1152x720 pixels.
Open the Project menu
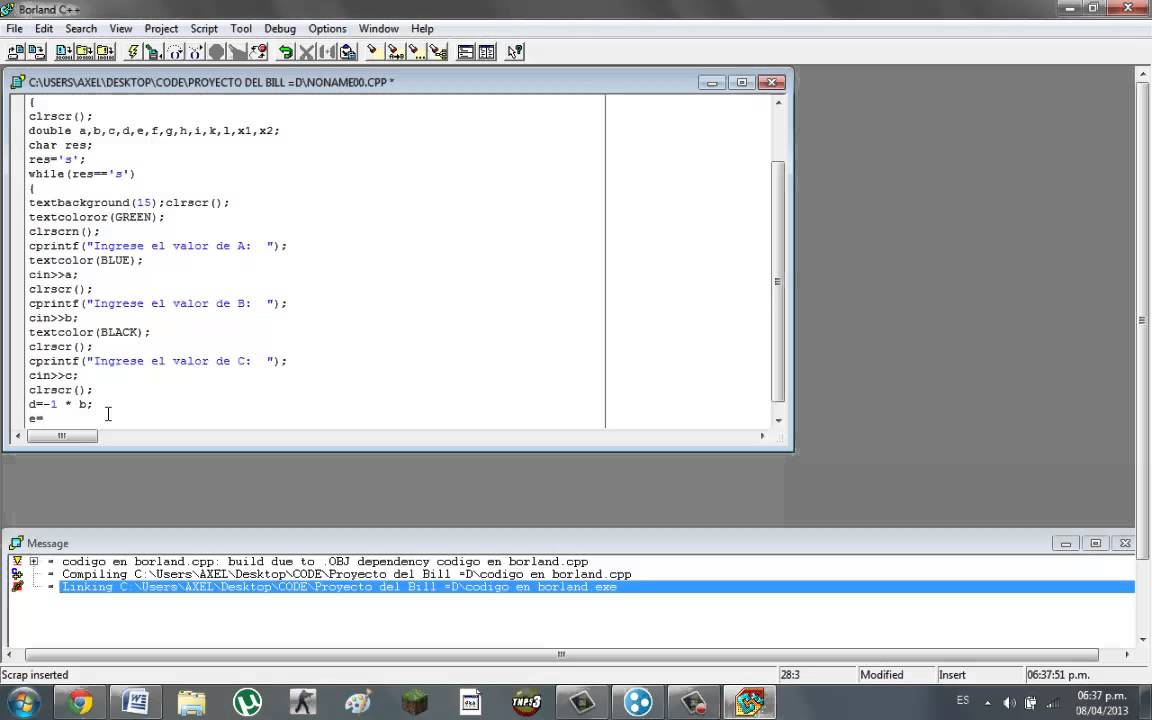[161, 29]
